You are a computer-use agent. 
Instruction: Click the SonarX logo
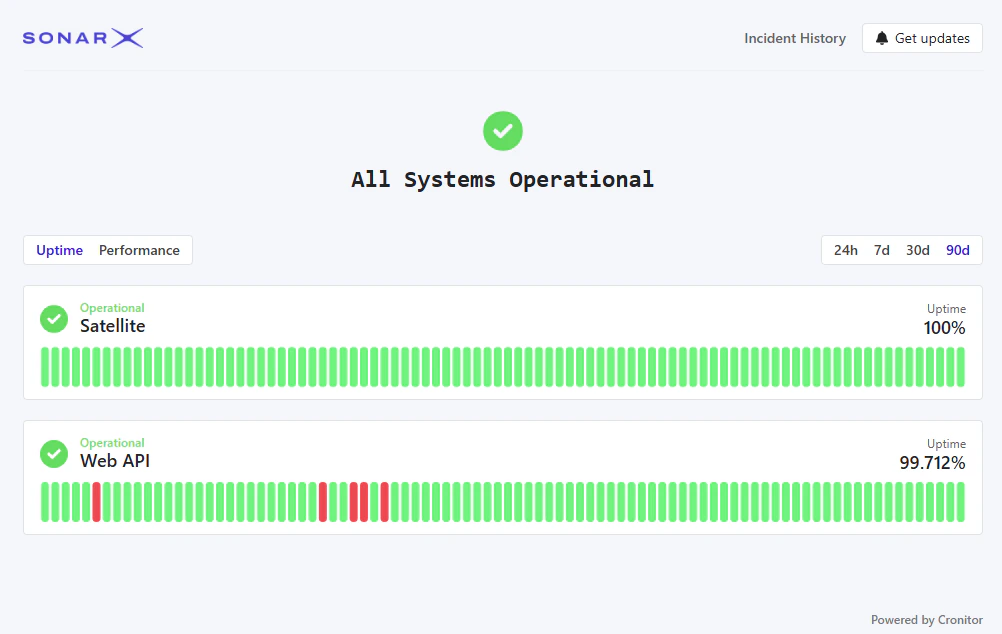click(x=83, y=38)
